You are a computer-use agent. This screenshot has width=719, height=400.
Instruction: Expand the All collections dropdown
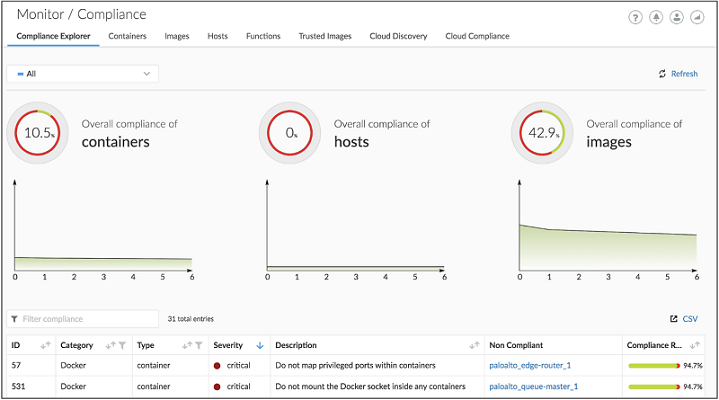82,73
